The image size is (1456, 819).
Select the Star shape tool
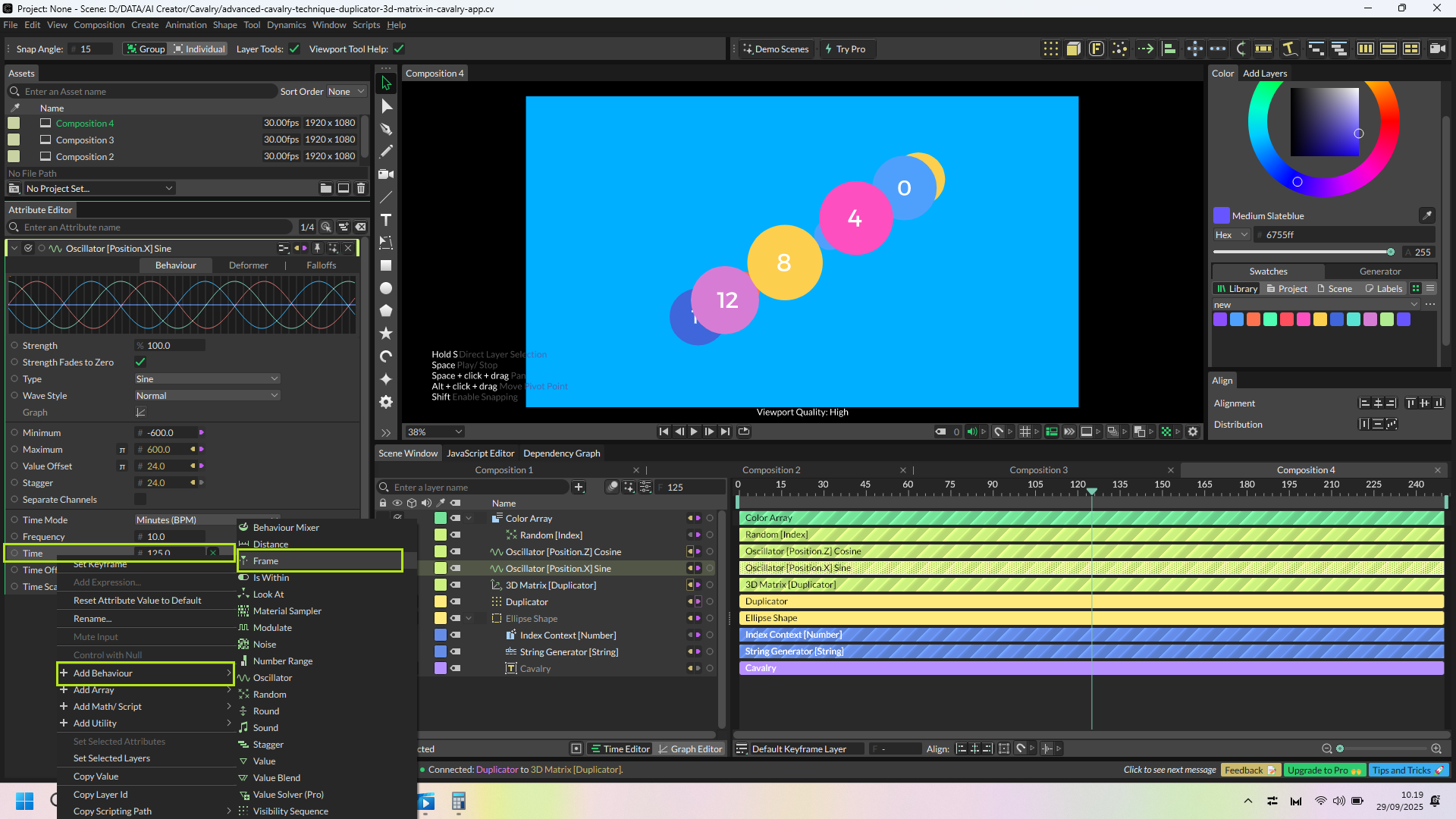pos(386,334)
